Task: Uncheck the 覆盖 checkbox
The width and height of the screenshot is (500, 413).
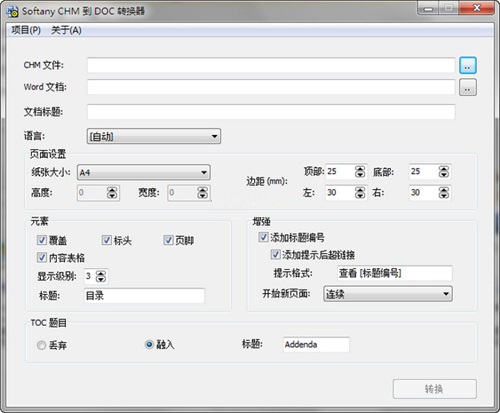Action: [42, 240]
